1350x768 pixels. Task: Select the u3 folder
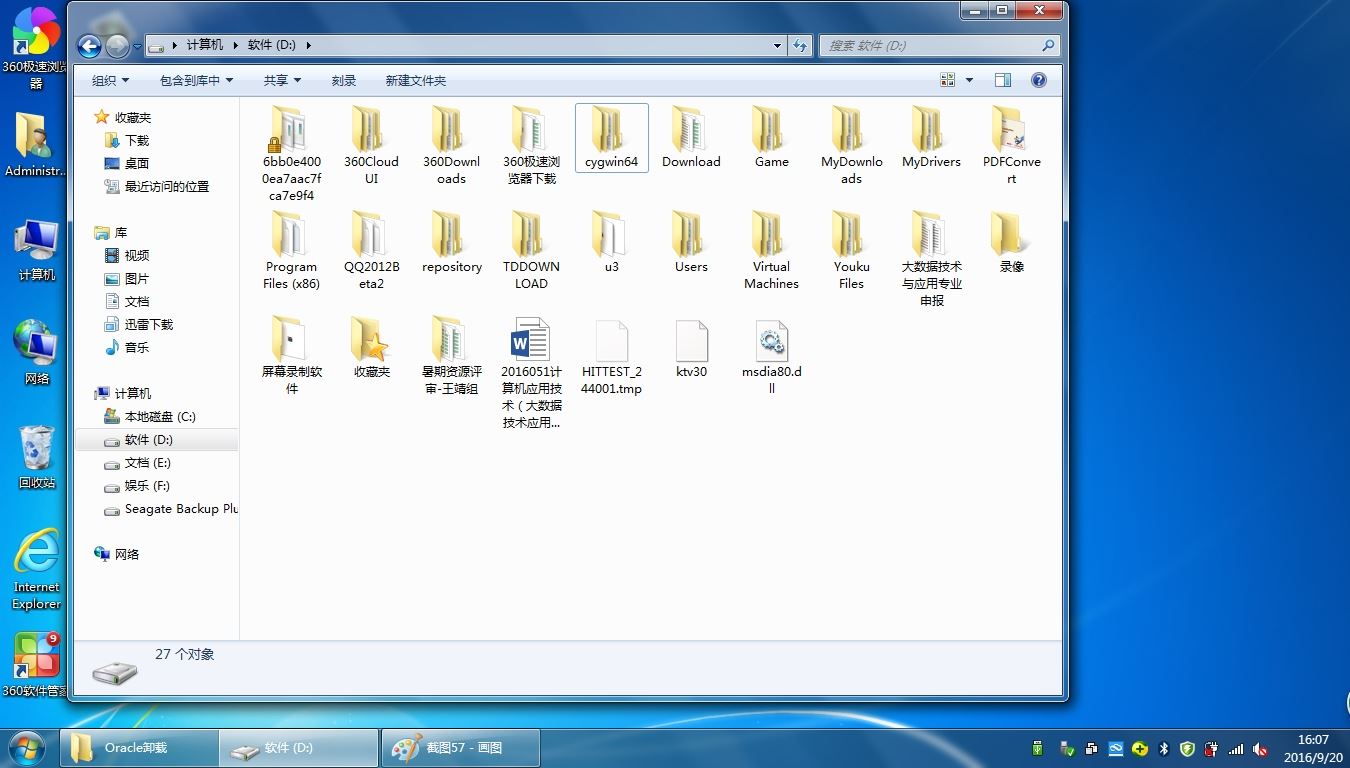pos(611,243)
